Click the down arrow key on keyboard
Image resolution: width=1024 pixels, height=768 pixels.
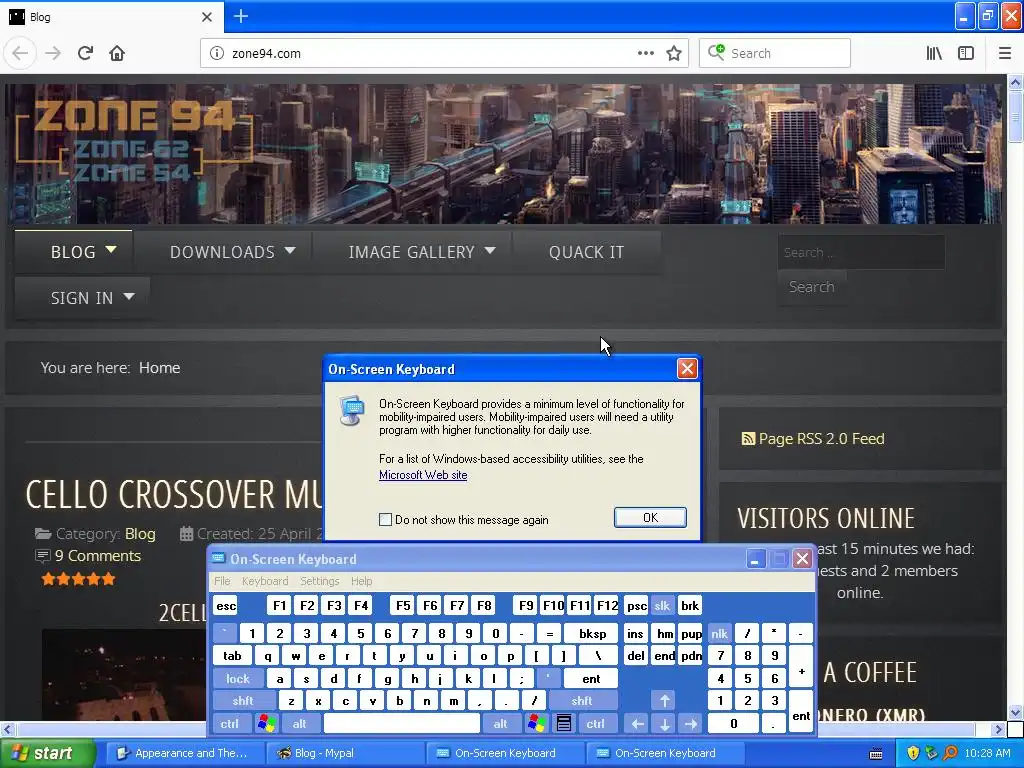(664, 723)
